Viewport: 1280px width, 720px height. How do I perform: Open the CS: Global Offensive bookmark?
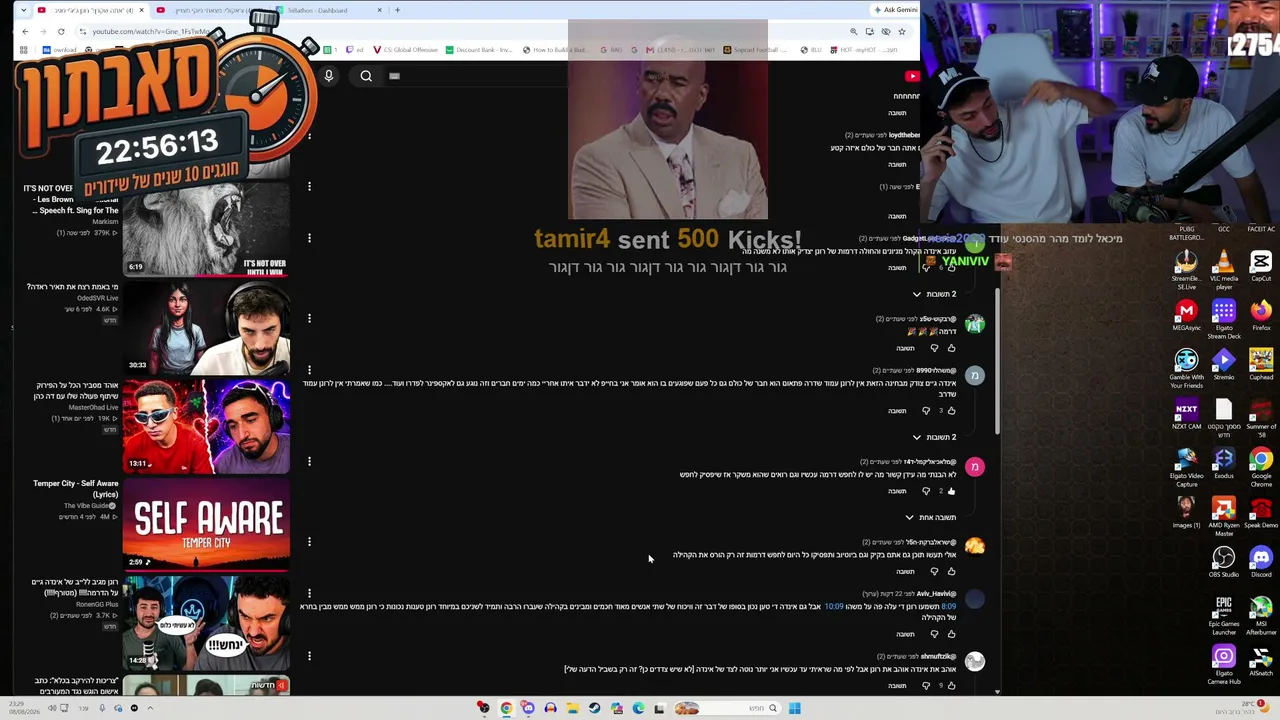(x=405, y=50)
